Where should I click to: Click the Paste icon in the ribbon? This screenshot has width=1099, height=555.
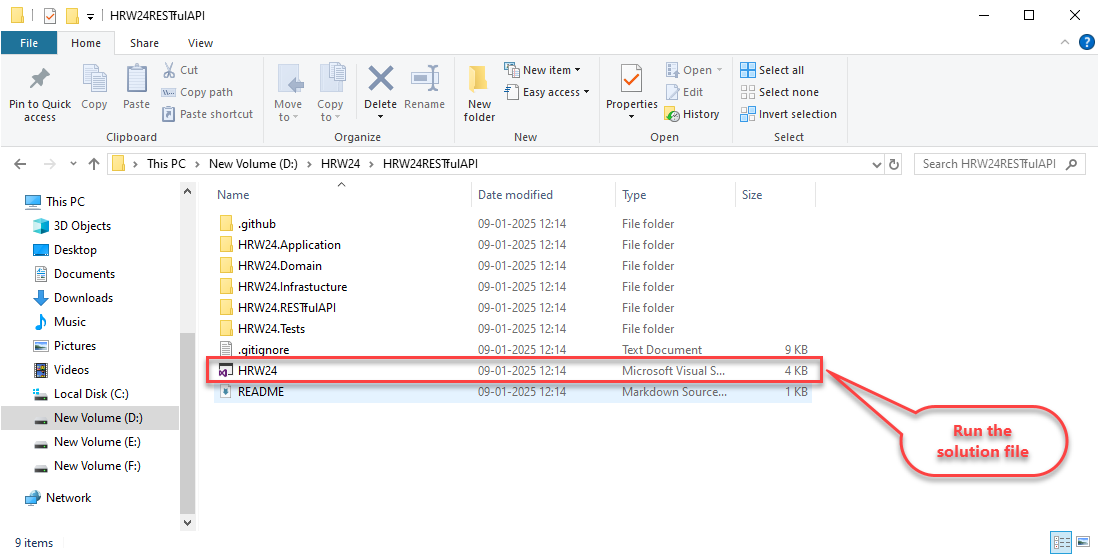click(x=136, y=80)
